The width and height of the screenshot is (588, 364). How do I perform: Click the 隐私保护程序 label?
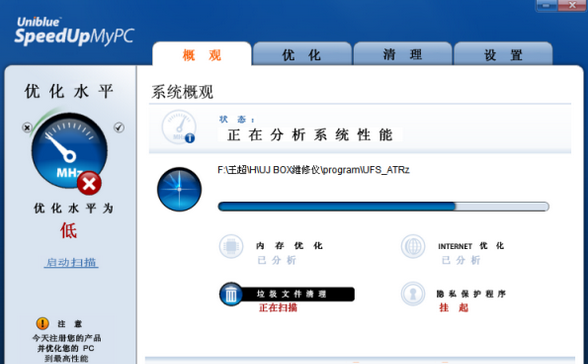[x=471, y=294]
